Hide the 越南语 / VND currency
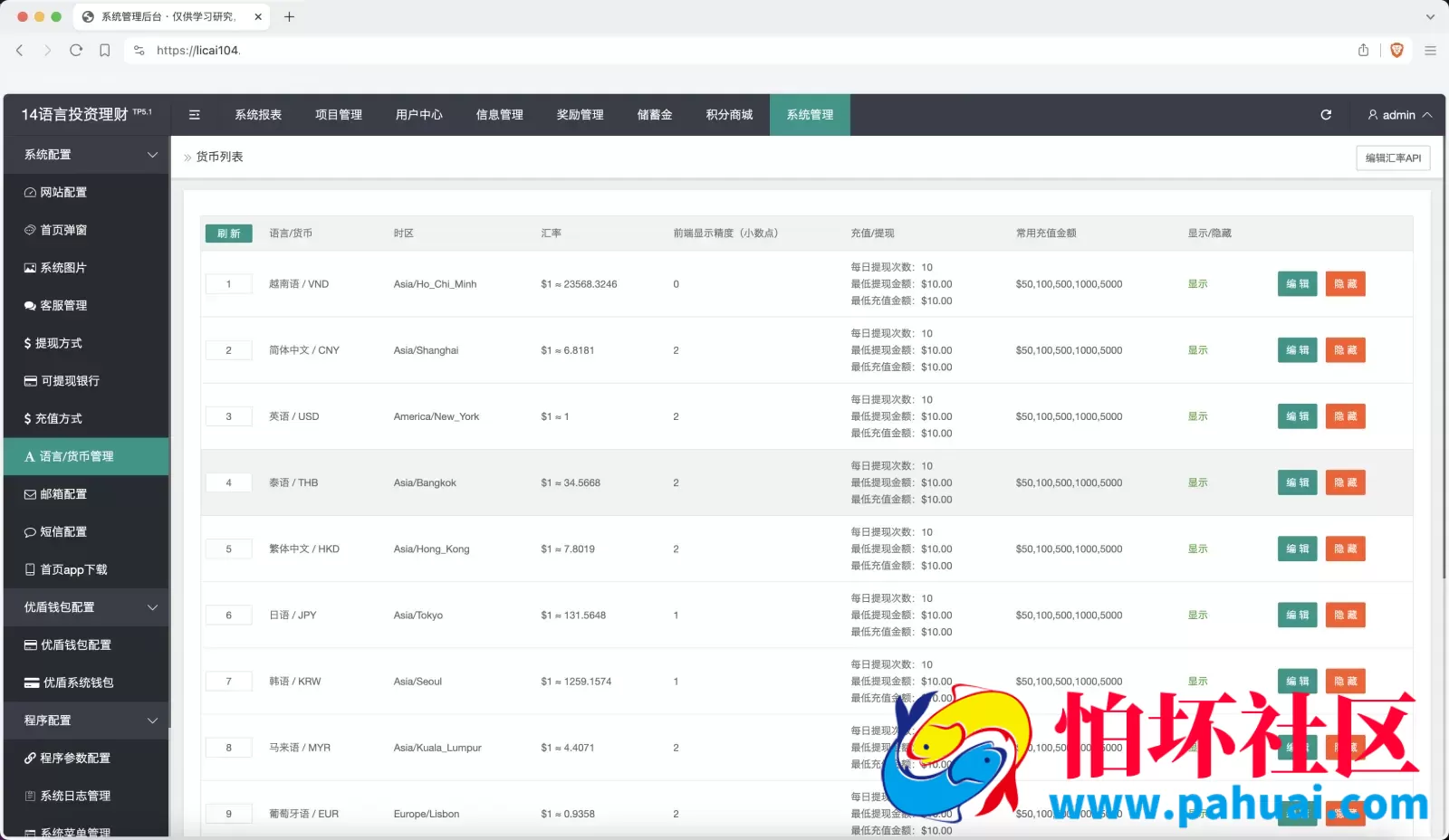Viewport: 1449px width, 840px height. 1346,284
